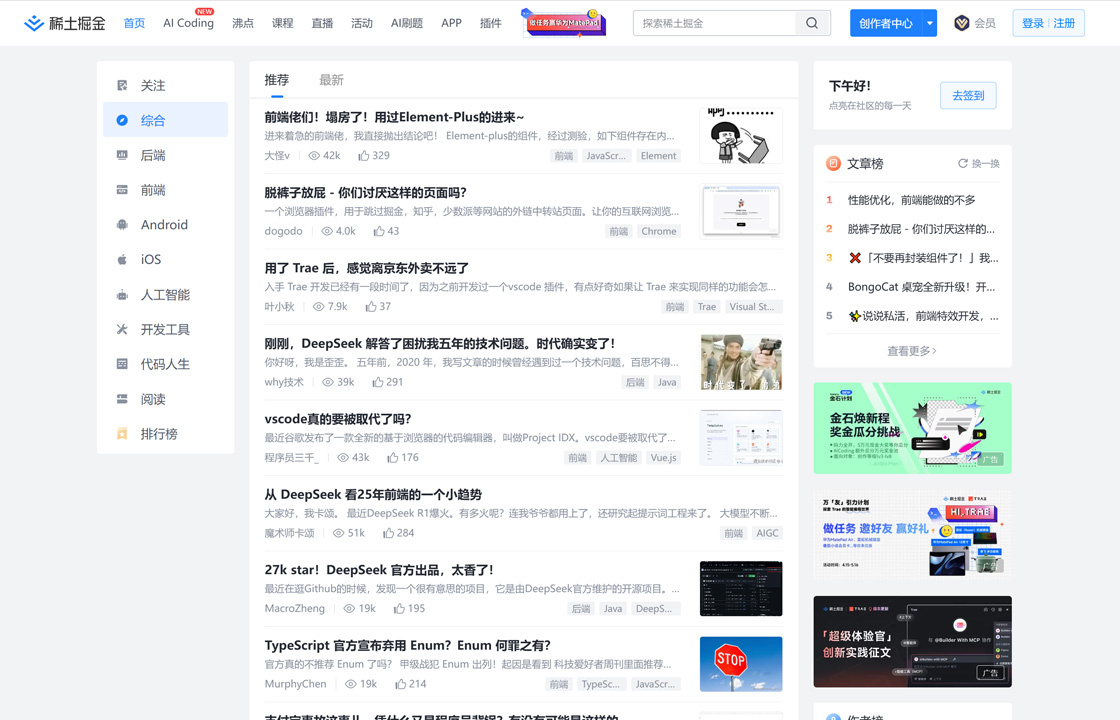Click the 文章榜 orange icon
Image resolution: width=1120 pixels, height=720 pixels.
pos(833,164)
